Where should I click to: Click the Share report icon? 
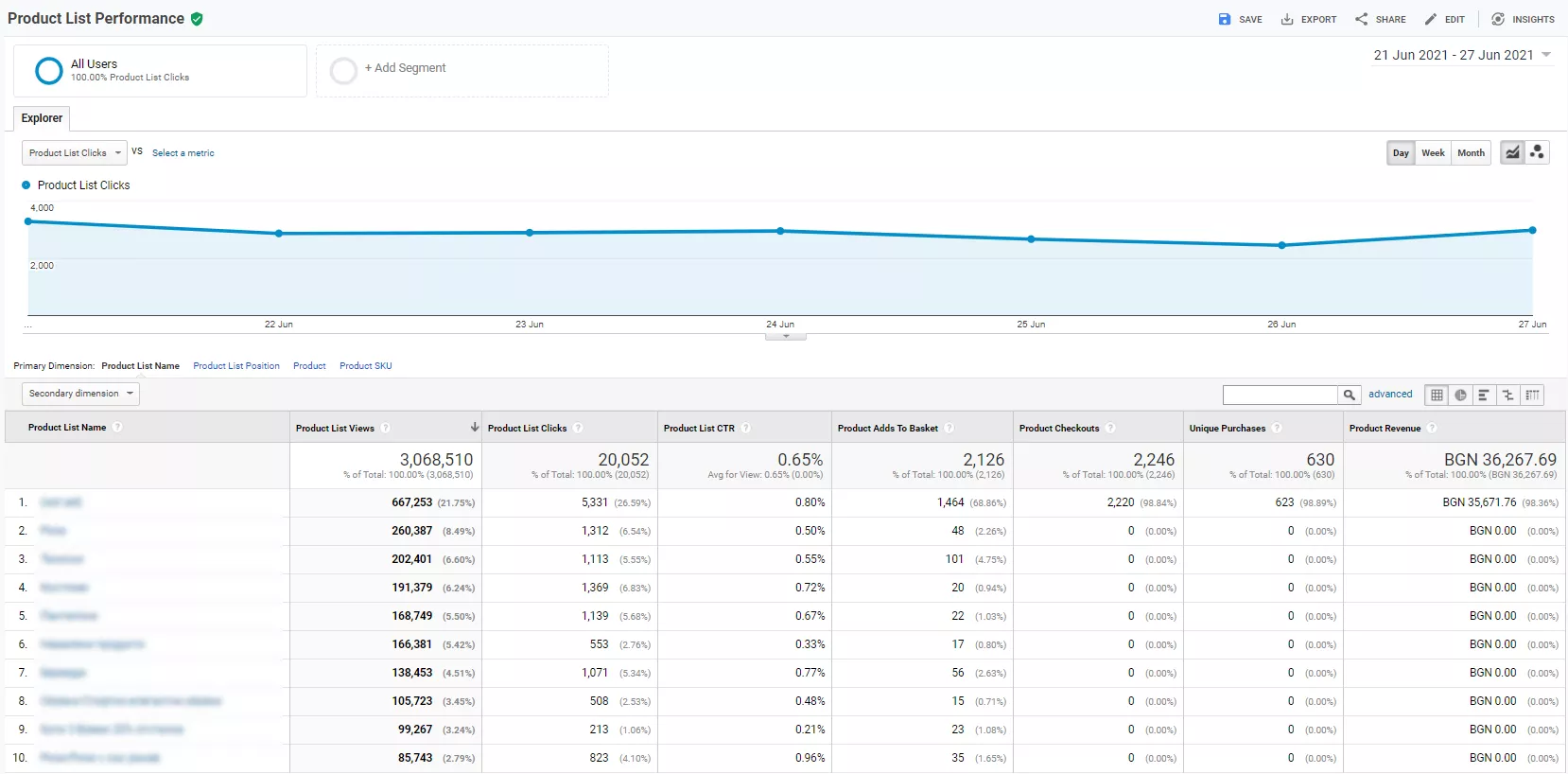point(1361,19)
